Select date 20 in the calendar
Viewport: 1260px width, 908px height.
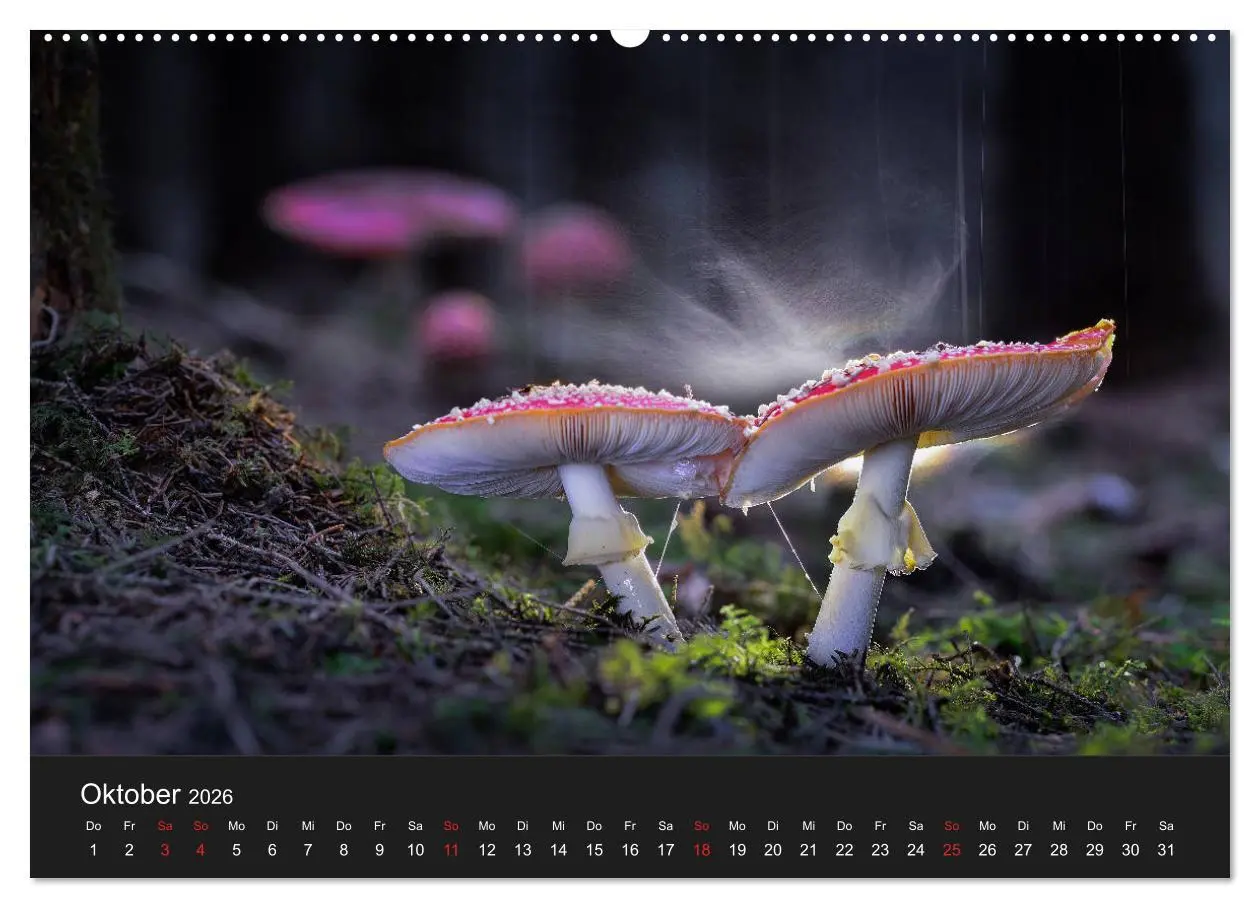[773, 850]
